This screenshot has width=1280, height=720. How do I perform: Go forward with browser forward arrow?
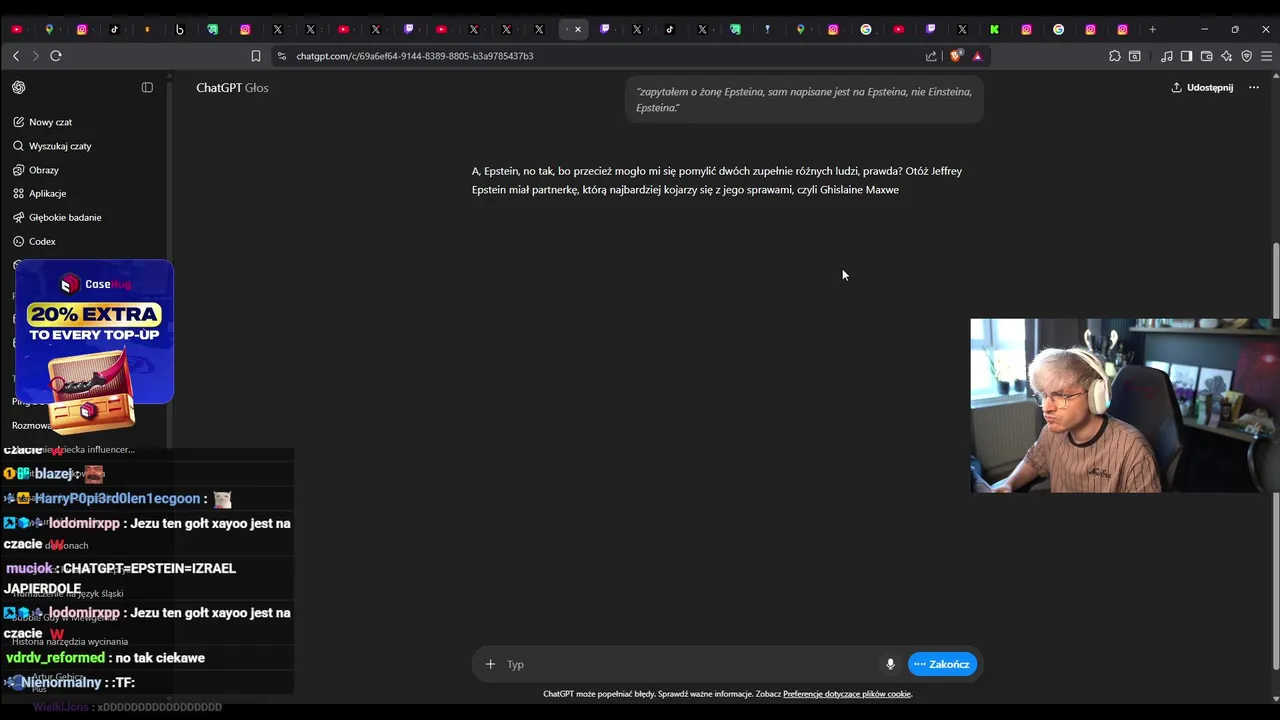[35, 56]
